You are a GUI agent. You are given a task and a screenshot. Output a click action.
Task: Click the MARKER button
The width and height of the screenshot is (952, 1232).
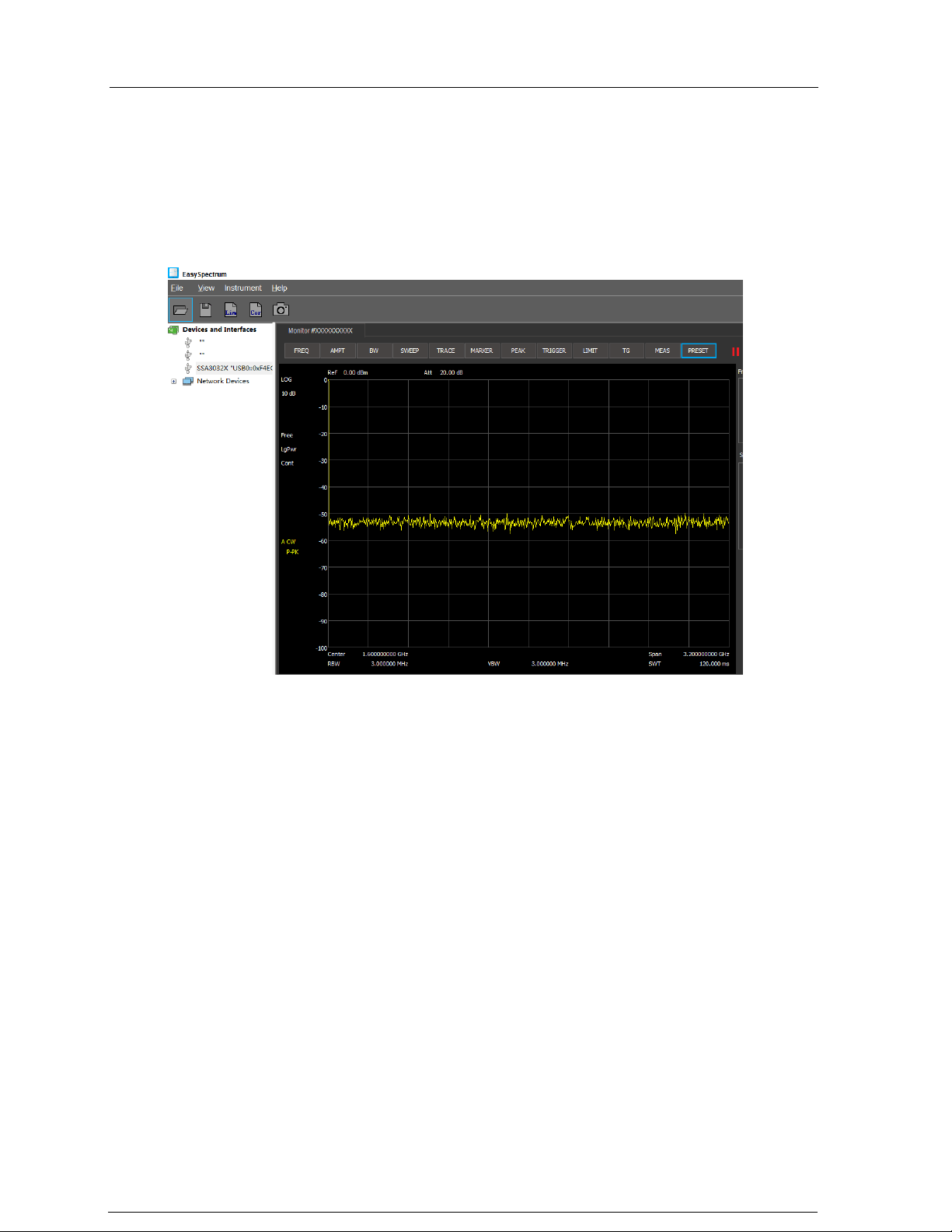[482, 351]
